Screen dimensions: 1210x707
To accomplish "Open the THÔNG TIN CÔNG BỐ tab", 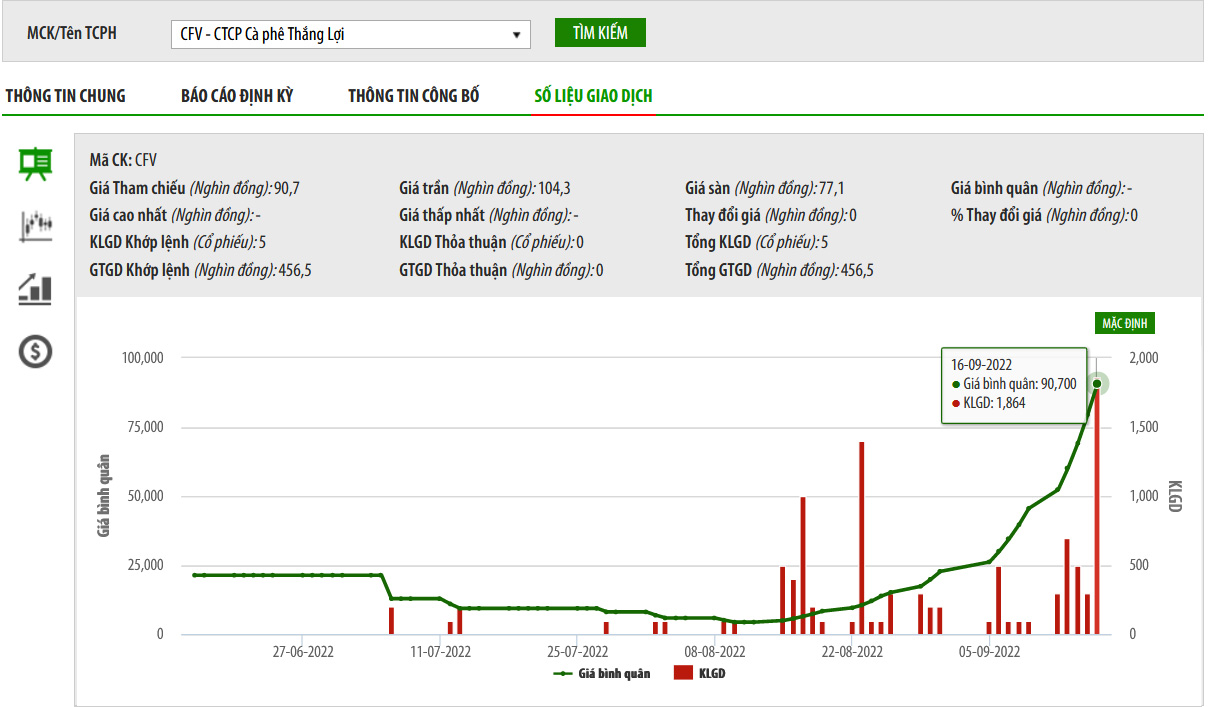I will 414,96.
